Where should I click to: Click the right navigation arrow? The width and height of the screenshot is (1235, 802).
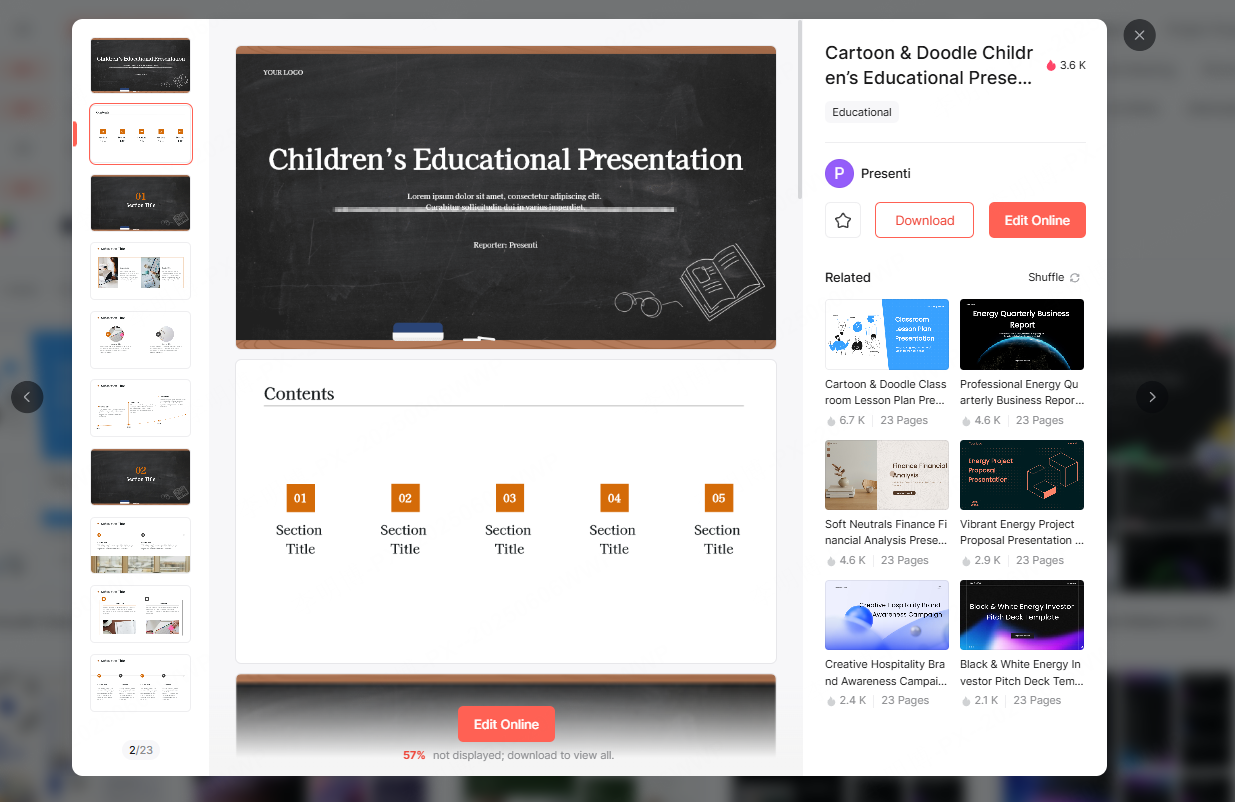(1152, 397)
